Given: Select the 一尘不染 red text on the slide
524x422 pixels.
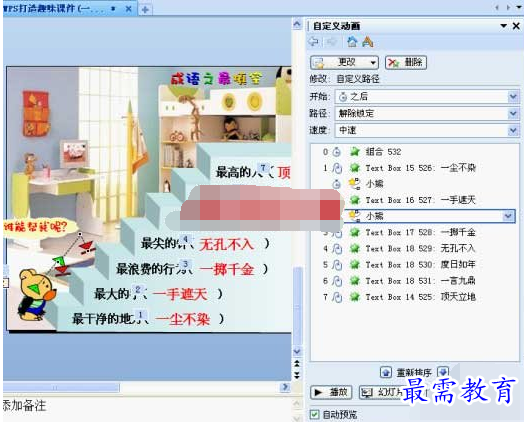Looking at the screenshot, I should coord(183,319).
